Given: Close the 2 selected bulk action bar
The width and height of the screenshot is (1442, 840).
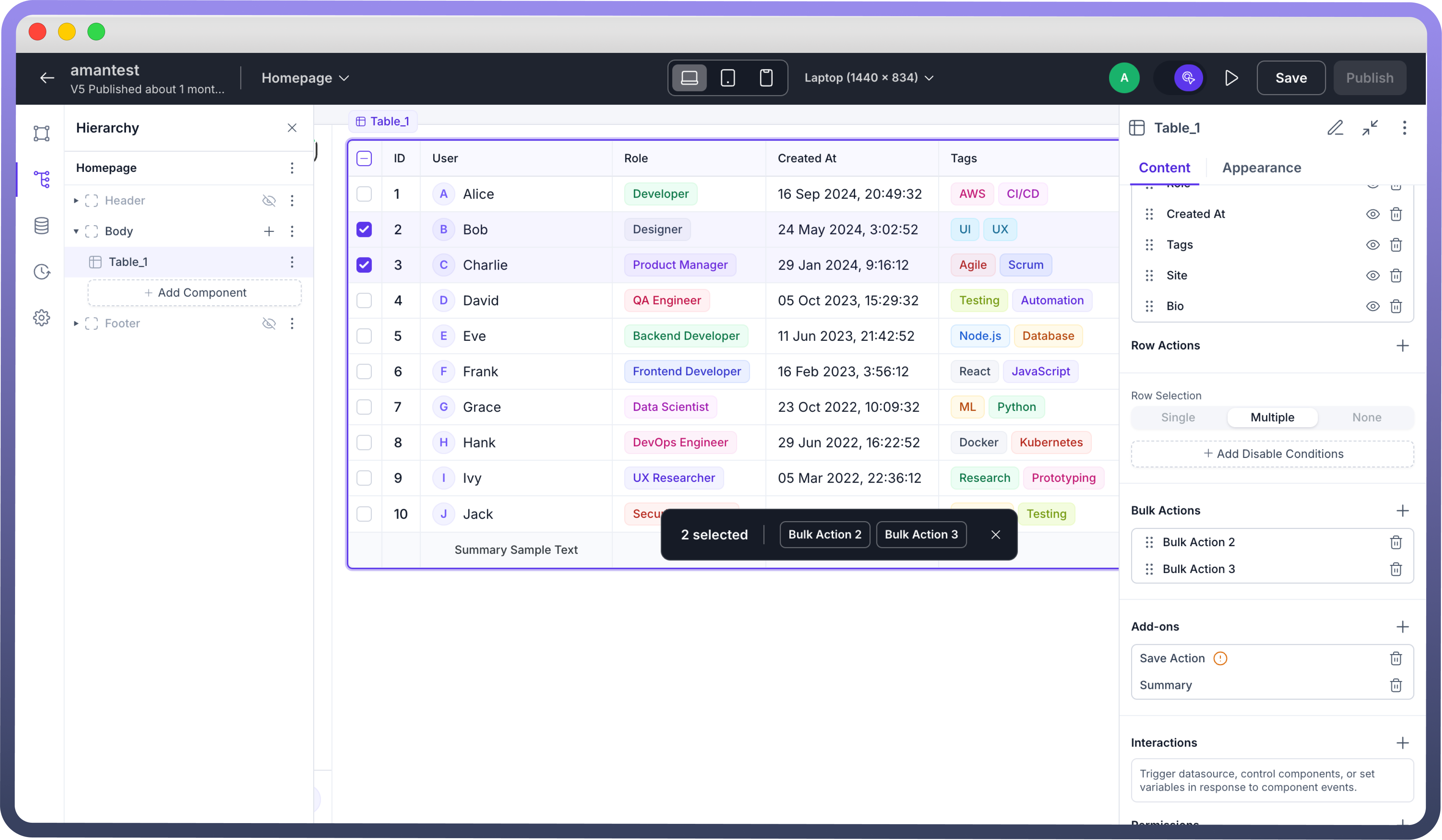Looking at the screenshot, I should click(x=995, y=535).
